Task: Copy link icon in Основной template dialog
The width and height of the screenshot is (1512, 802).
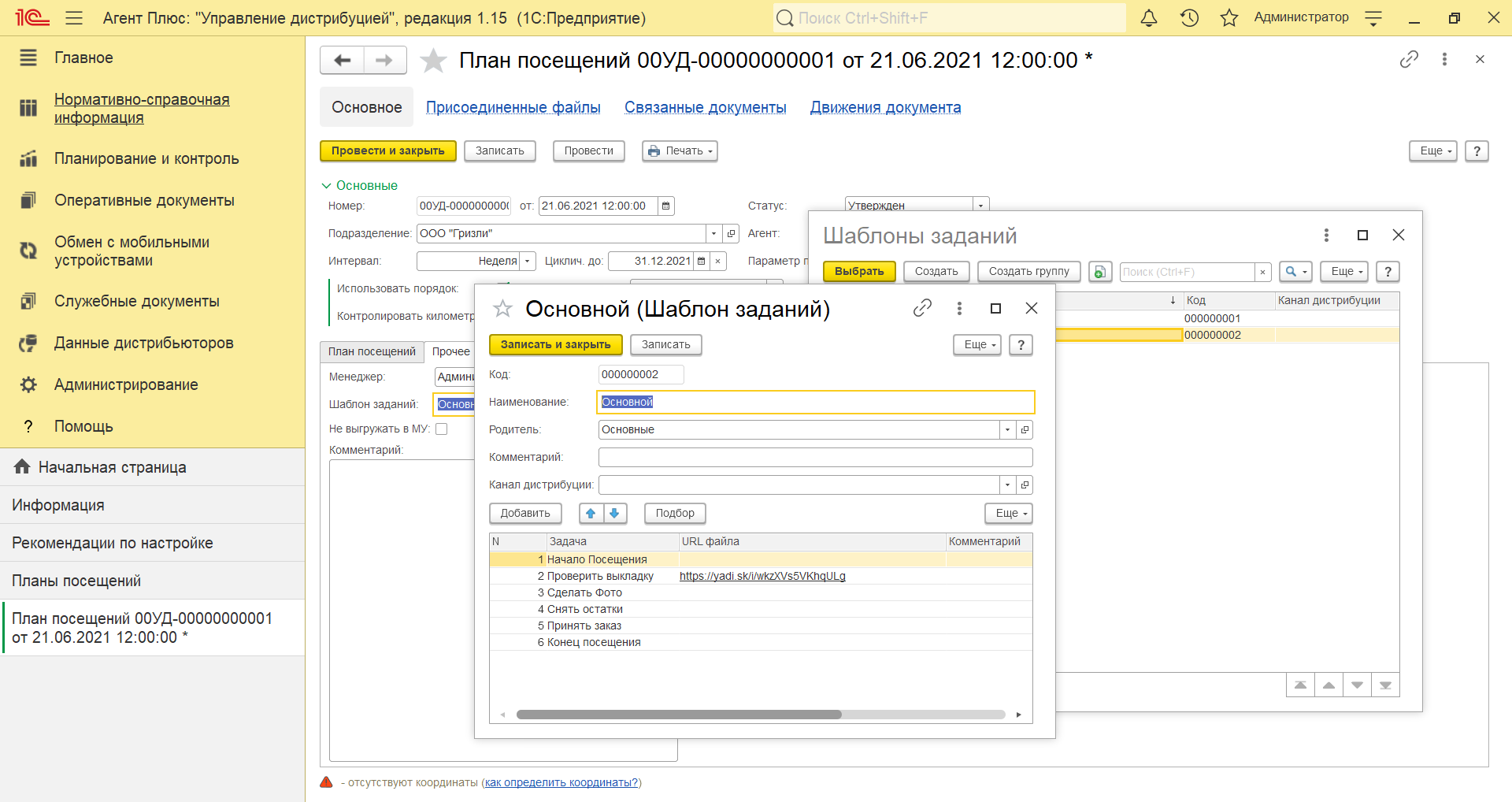Action: coord(922,308)
